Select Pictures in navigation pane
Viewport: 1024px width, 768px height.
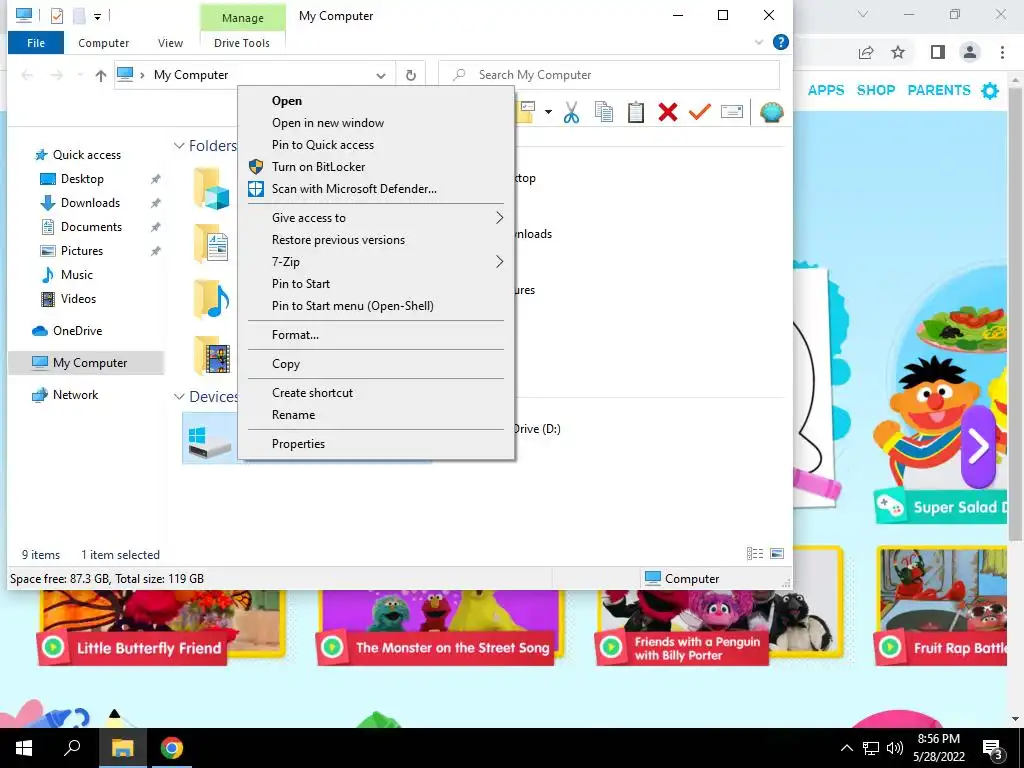point(82,251)
